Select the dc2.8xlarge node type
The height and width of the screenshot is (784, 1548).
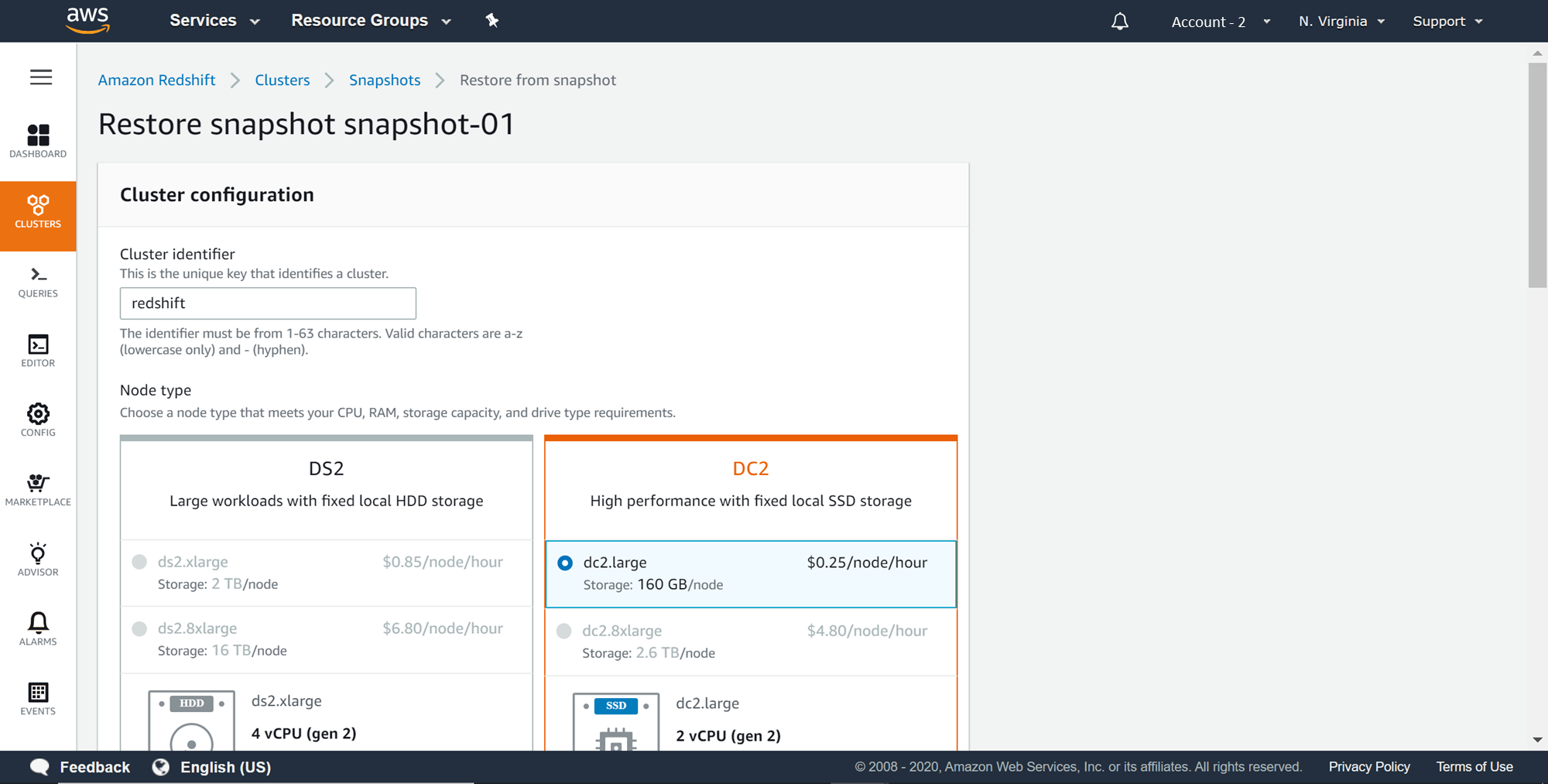pyautogui.click(x=564, y=631)
